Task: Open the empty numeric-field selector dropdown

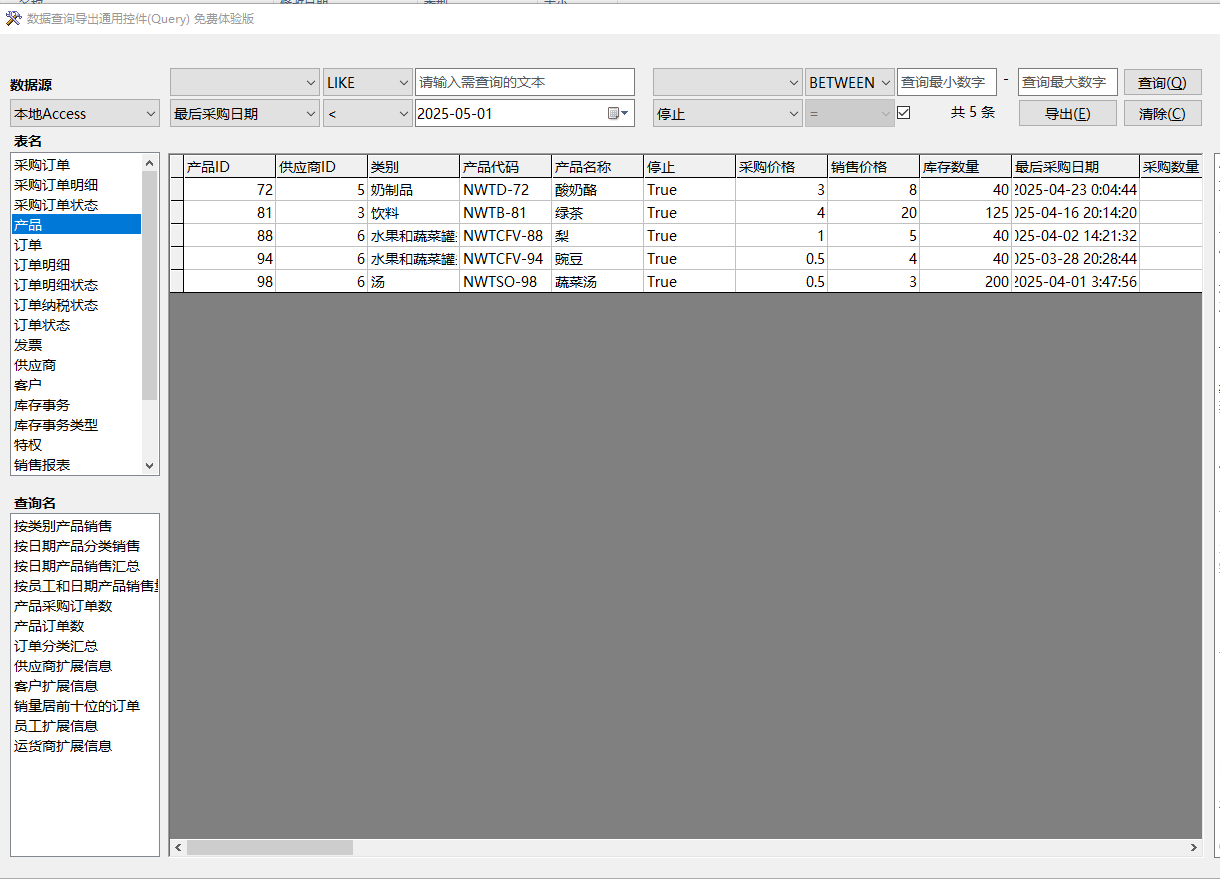Action: (727, 82)
